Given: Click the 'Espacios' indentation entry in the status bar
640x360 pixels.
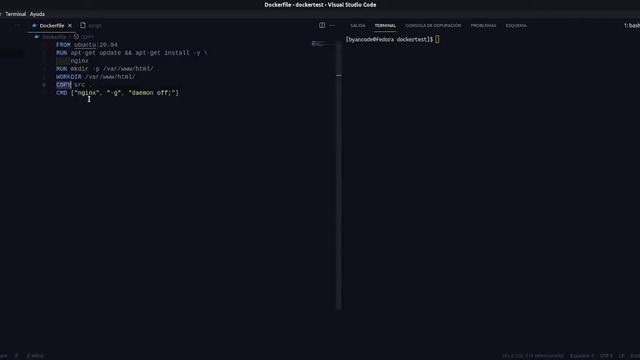Looking at the screenshot, I should point(582,356).
